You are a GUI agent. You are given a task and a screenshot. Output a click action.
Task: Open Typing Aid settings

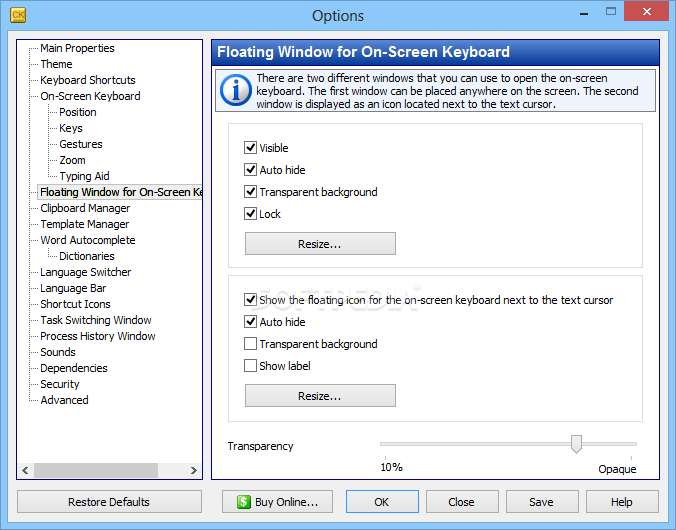coord(84,176)
